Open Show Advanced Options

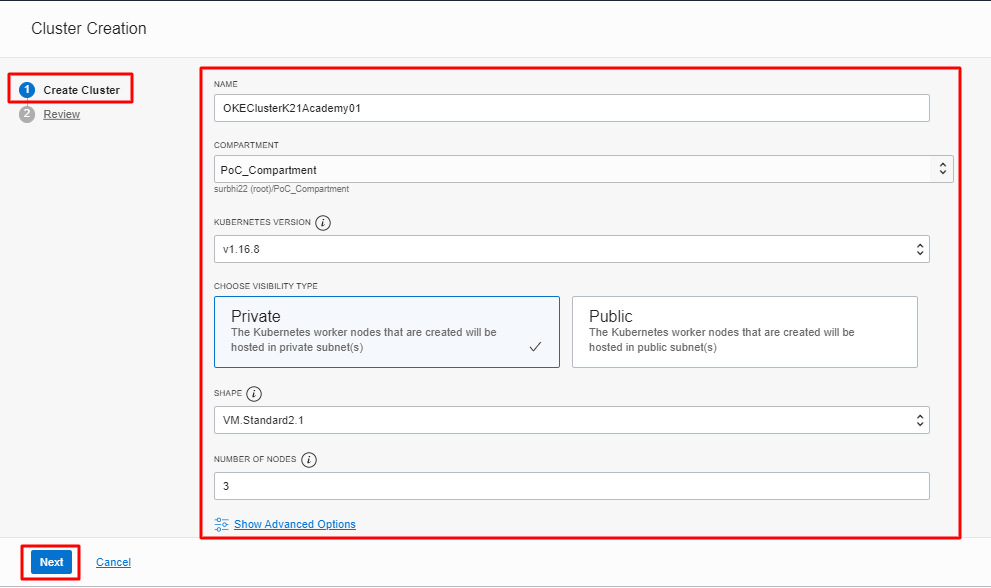point(294,524)
